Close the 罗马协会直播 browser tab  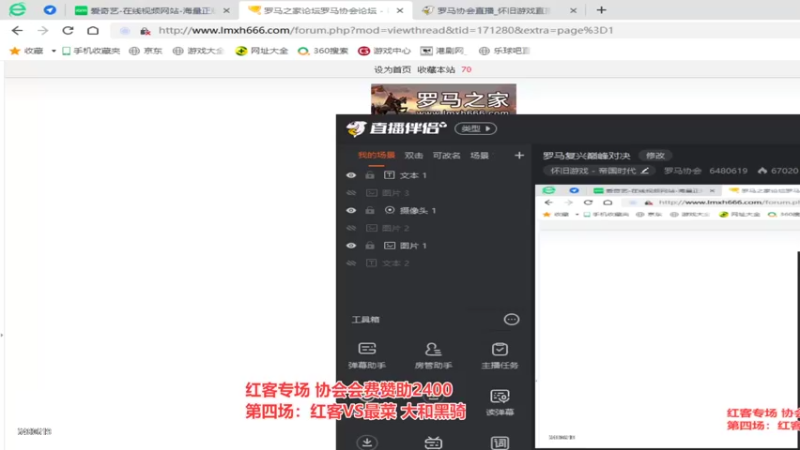[x=573, y=10]
